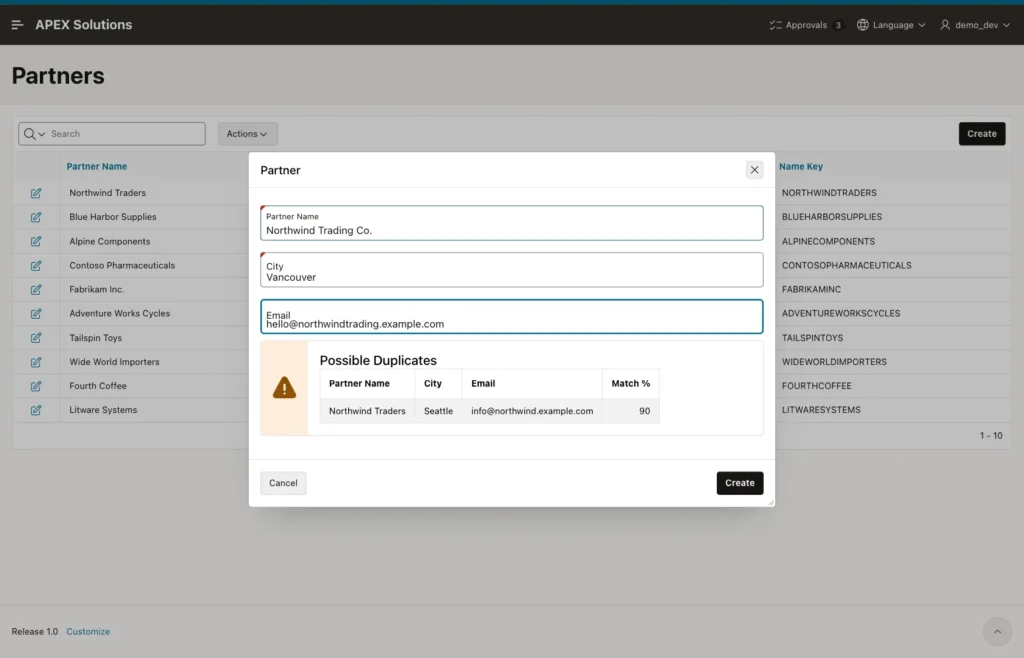1024x658 pixels.
Task: Click the 1 - 10 pagination label
Action: 991,435
